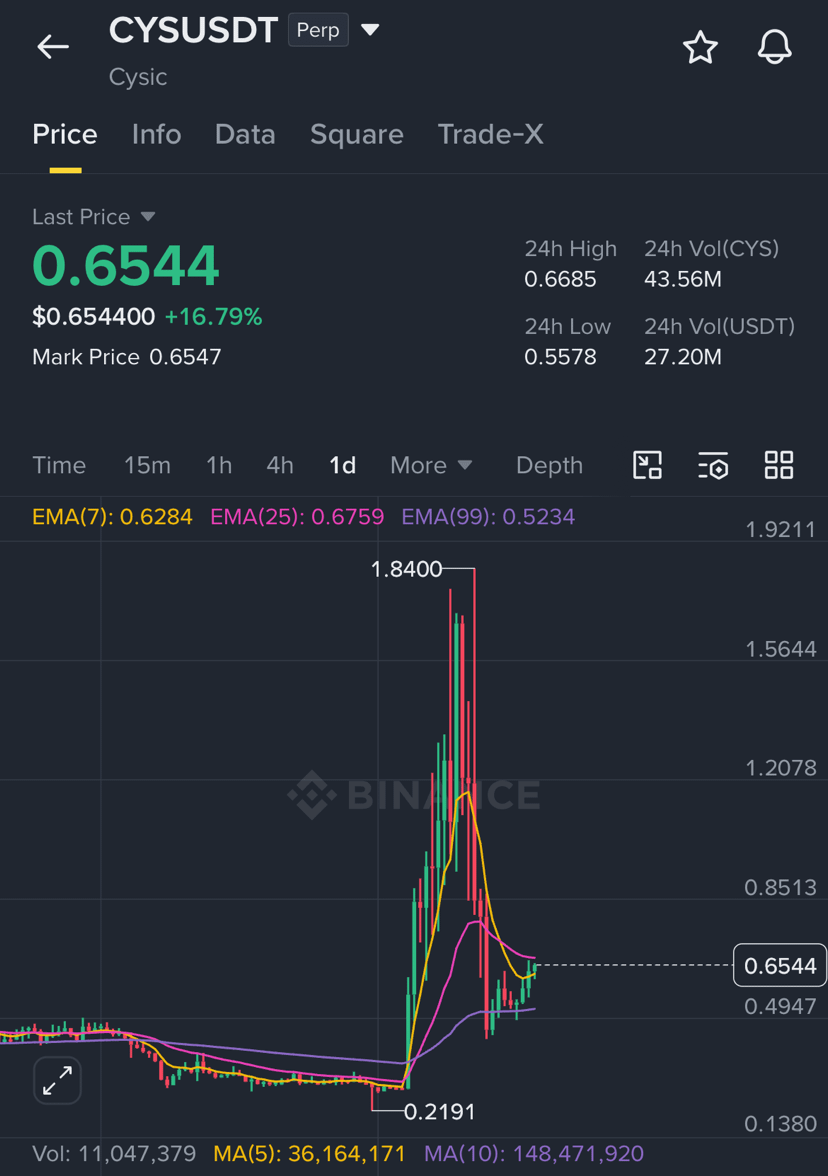Tap the 24h Vol(USDT) value 27.20M

tap(682, 357)
